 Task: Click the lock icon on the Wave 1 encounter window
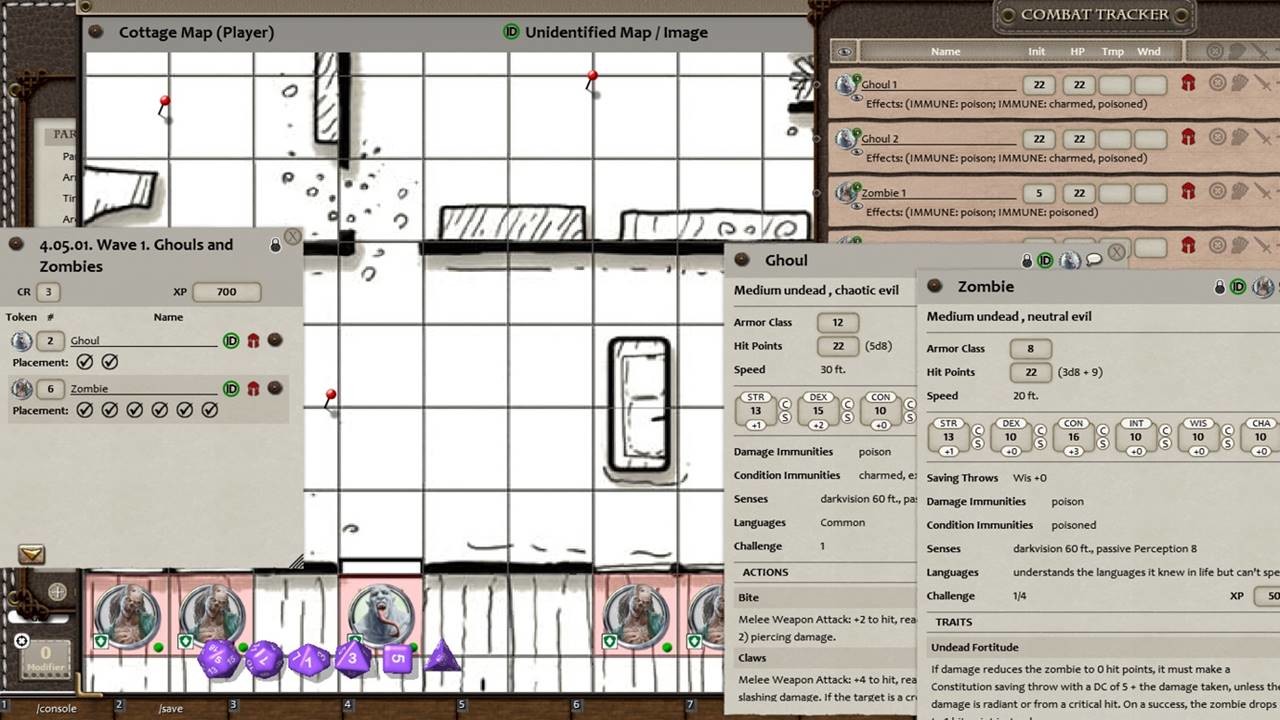coord(276,244)
